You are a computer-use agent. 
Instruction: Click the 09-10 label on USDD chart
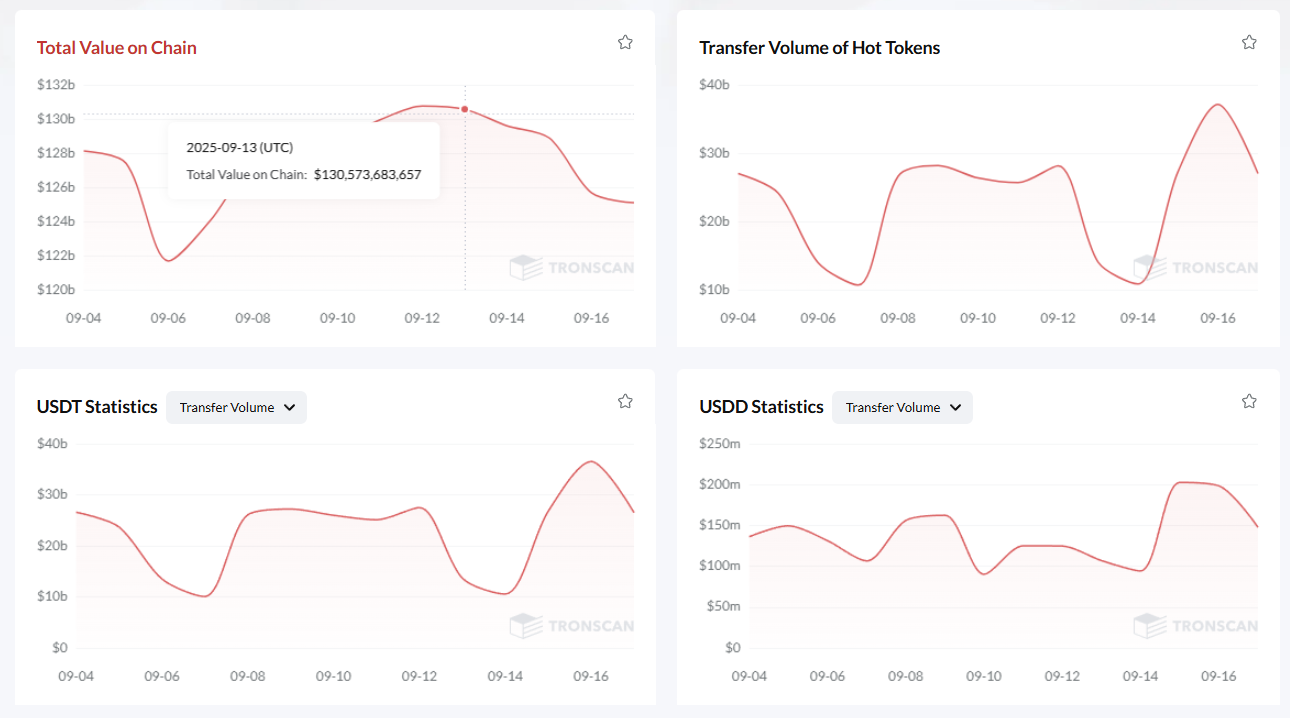pos(984,676)
